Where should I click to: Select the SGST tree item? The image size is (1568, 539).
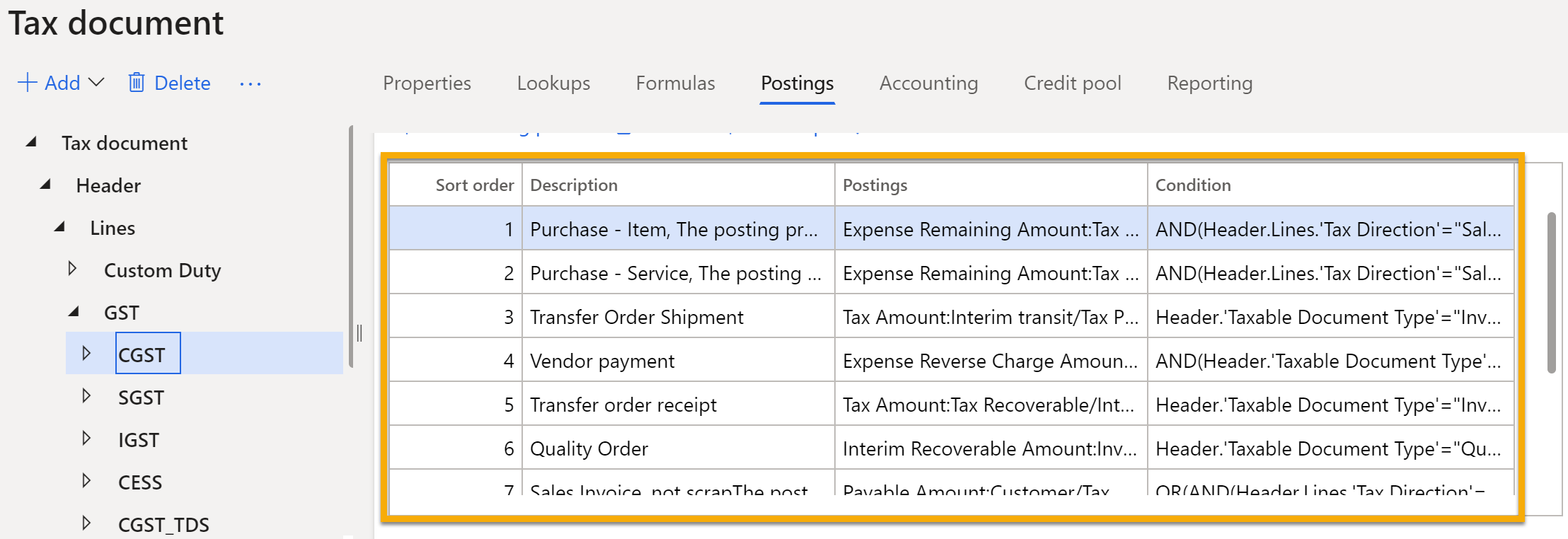[x=141, y=398]
